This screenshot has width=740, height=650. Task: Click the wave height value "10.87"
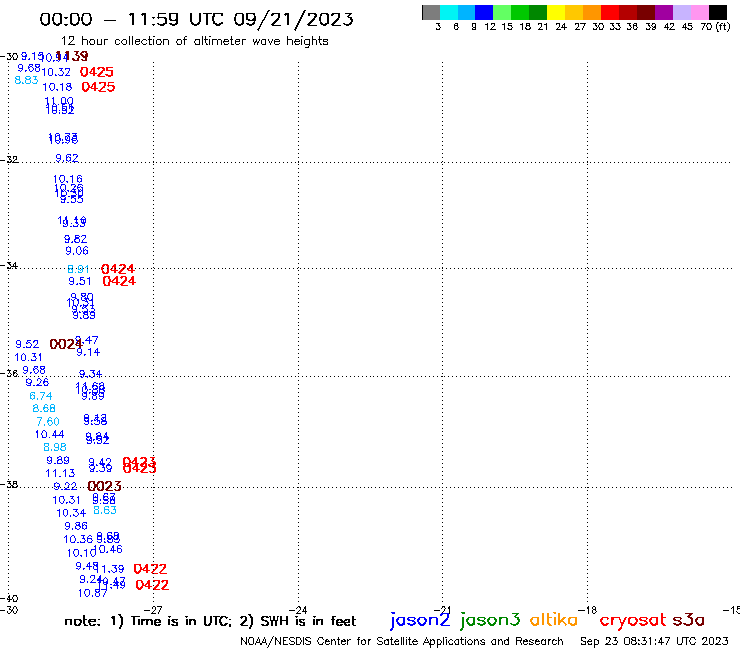click(x=92, y=593)
